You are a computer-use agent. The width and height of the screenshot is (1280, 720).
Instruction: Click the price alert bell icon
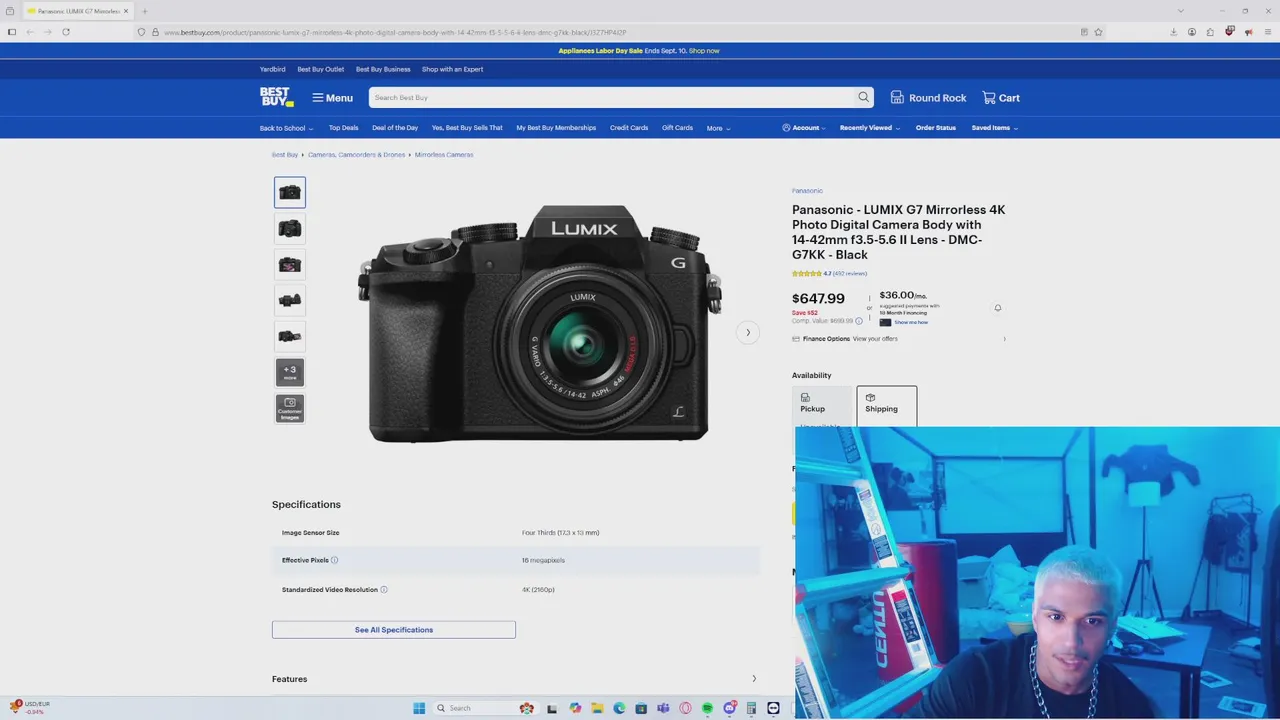[997, 308]
